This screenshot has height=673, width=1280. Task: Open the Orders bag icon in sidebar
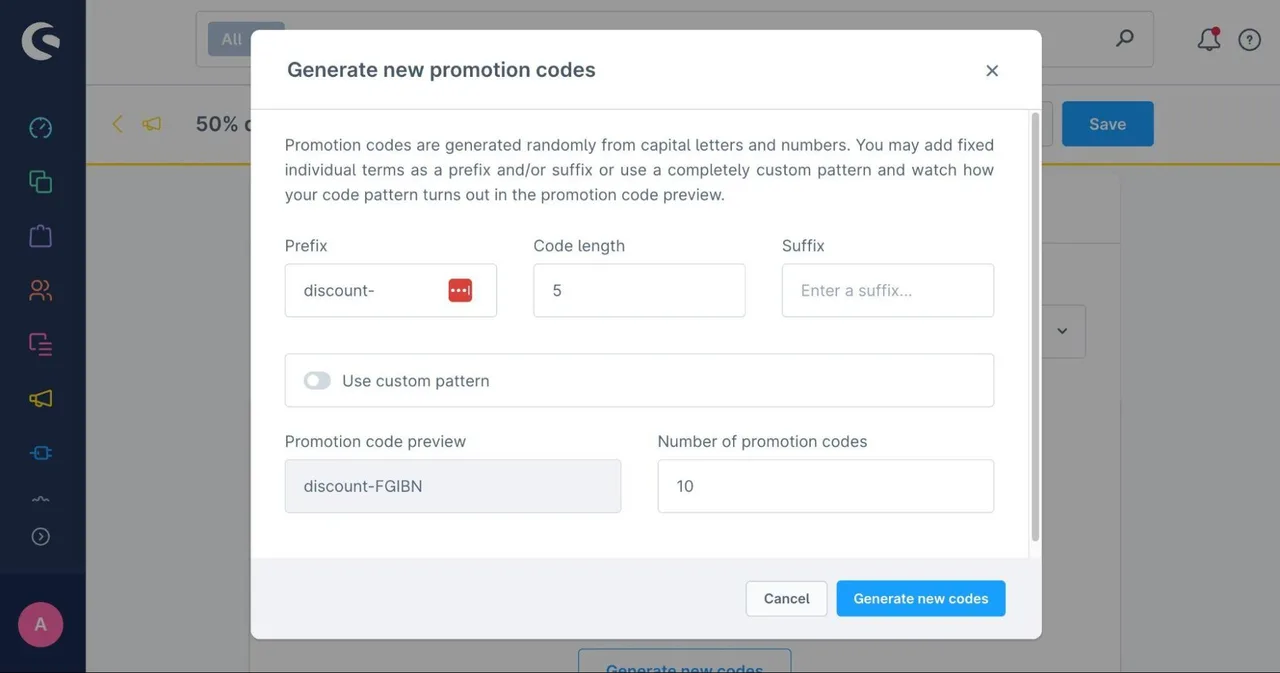pyautogui.click(x=40, y=236)
